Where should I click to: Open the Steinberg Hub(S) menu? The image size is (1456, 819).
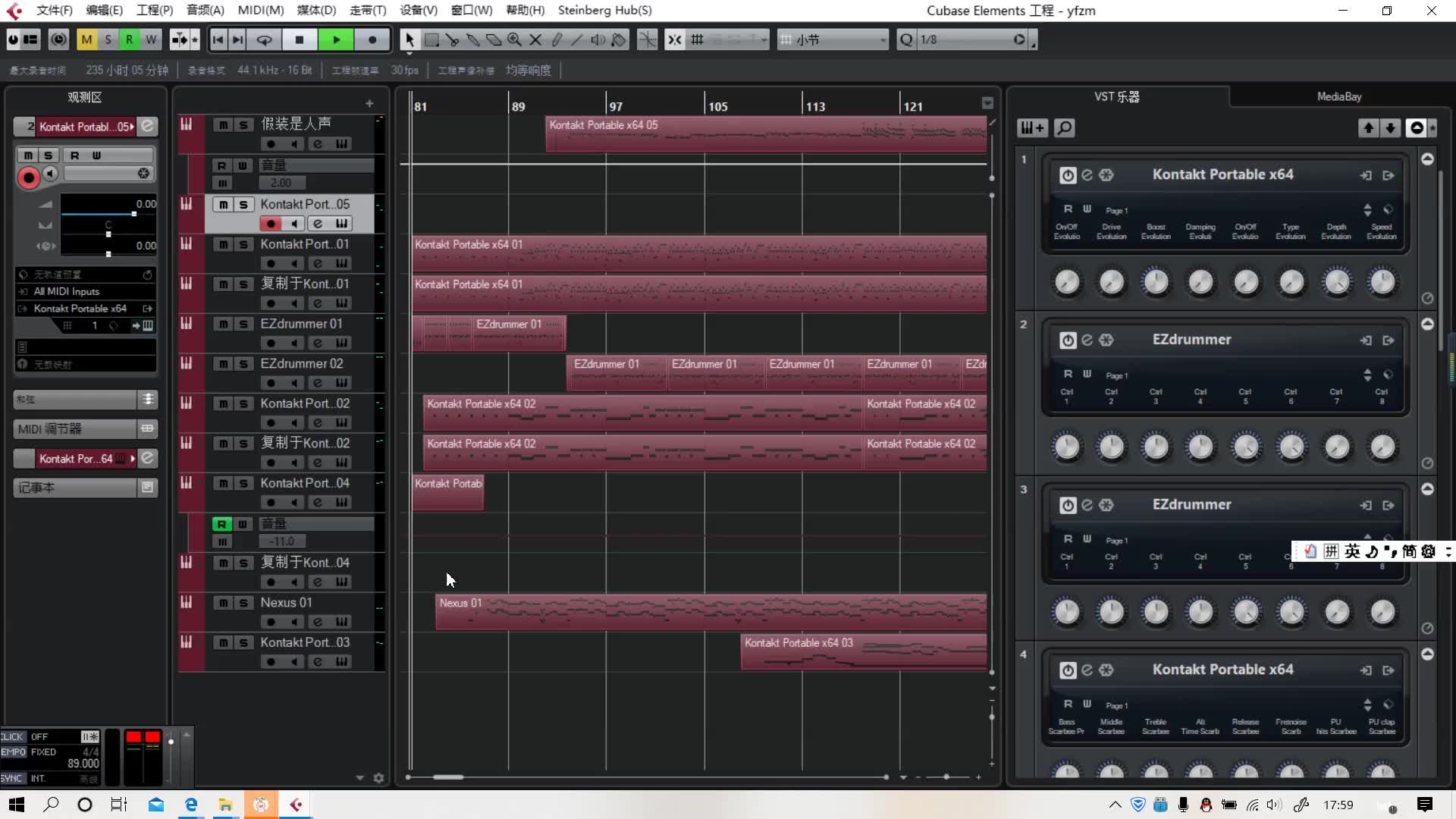[x=604, y=11]
